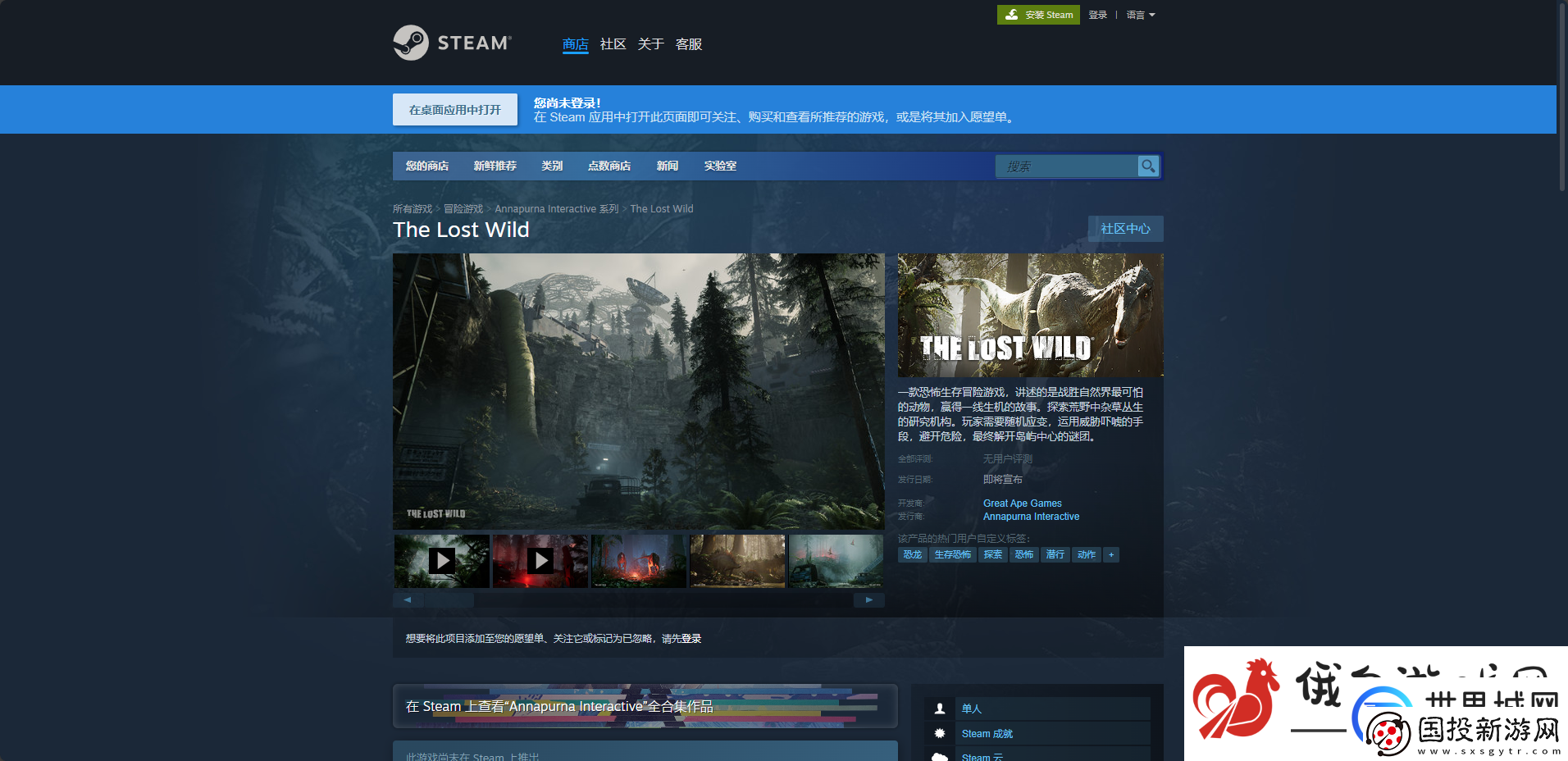Screen dimensions: 1568x761
Task: Add a tag with the plus button
Action: [x=1111, y=554]
